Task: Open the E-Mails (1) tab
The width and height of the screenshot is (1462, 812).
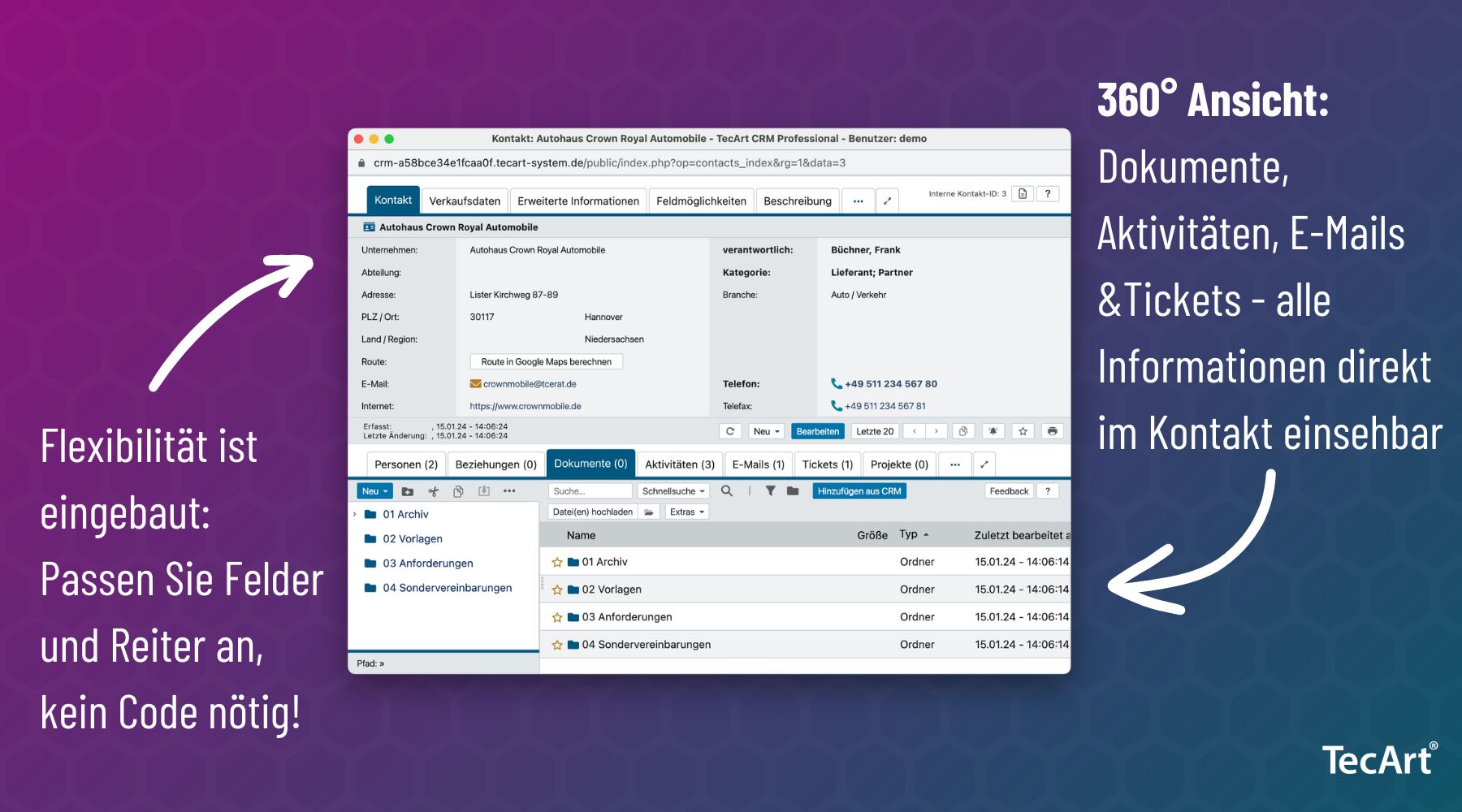Action: pyautogui.click(x=759, y=464)
